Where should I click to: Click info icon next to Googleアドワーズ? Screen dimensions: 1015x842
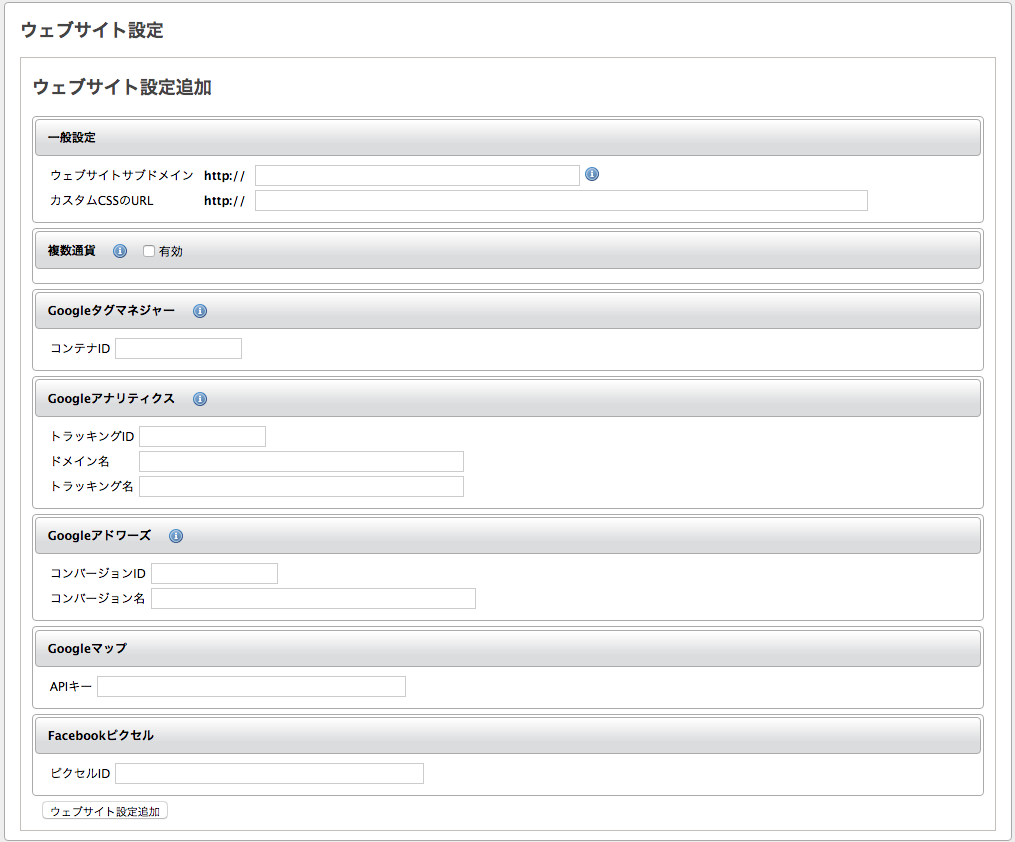click(x=176, y=536)
